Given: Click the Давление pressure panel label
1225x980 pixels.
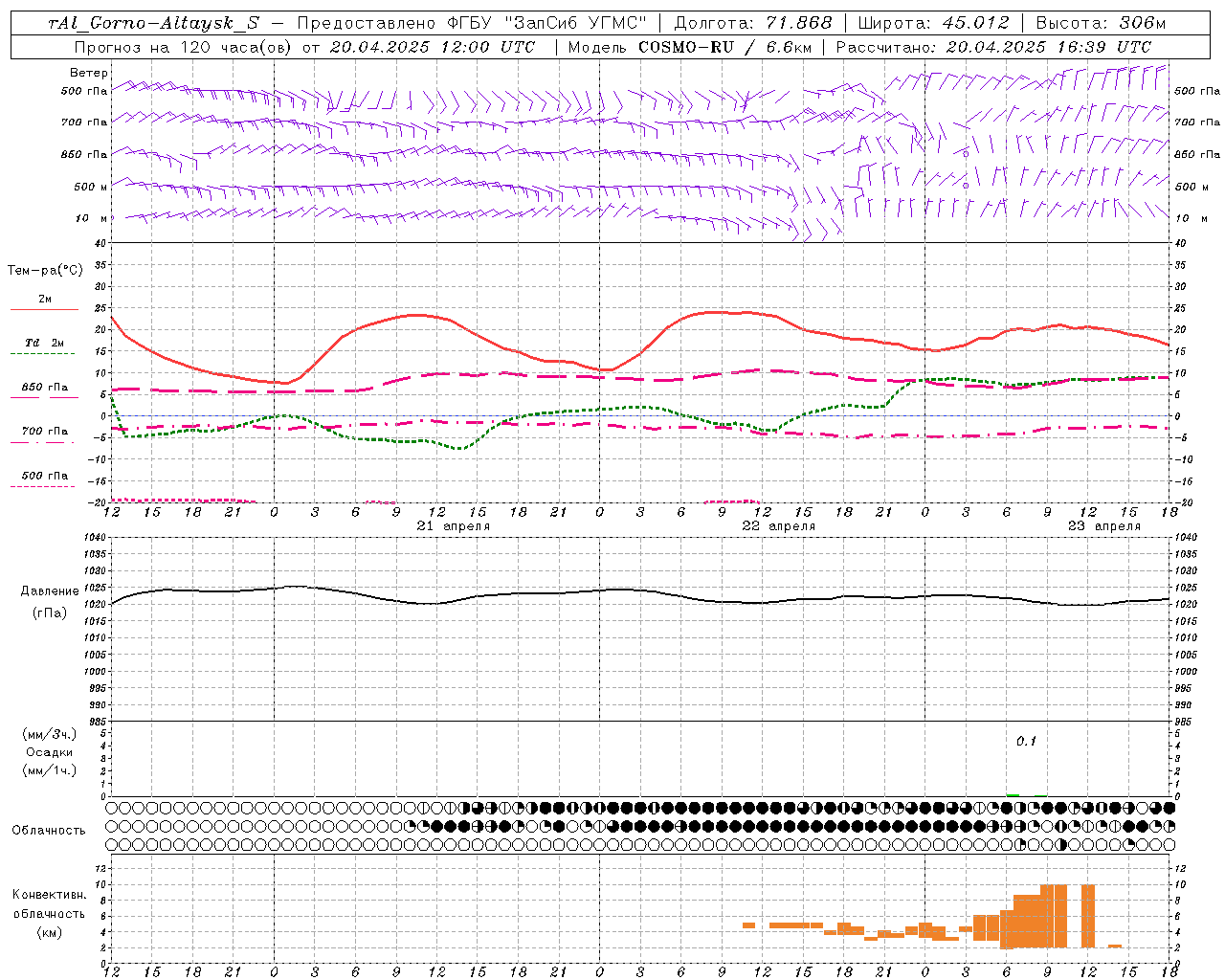Looking at the screenshot, I should [x=50, y=591].
